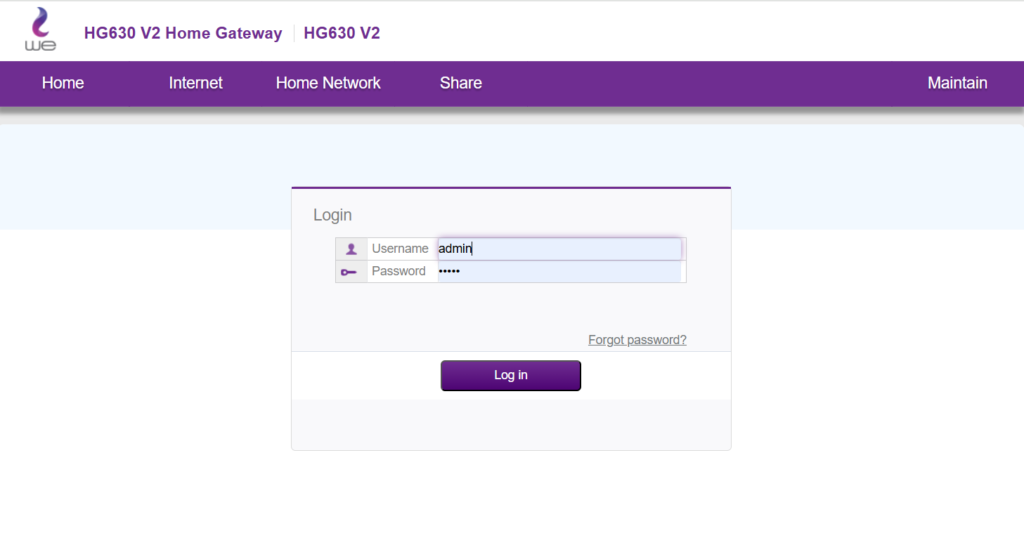Screen dimensions: 1024x559
Task: Click the HG630 V2 Home Gateway title
Action: 183,33
